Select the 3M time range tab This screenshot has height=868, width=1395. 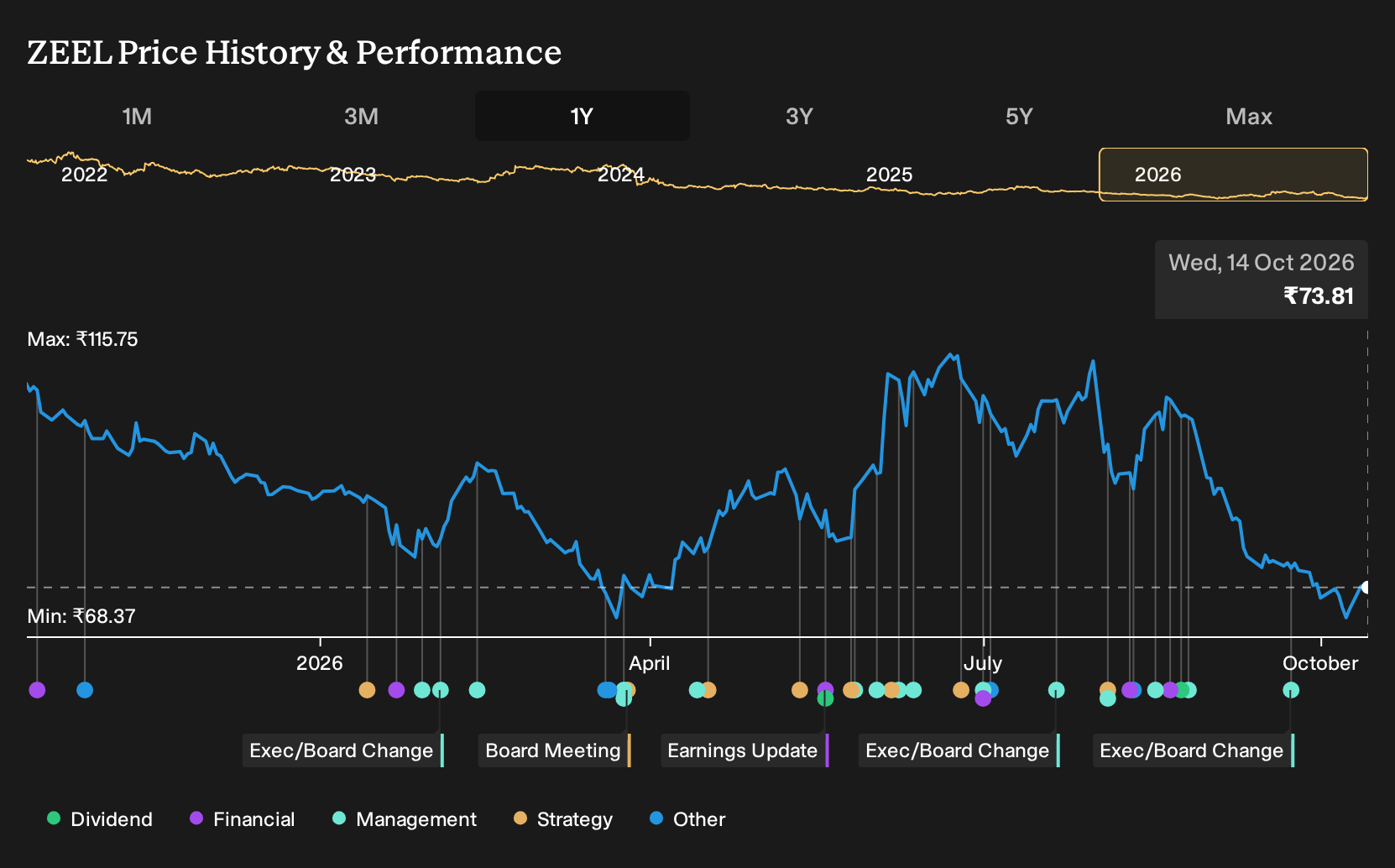361,116
